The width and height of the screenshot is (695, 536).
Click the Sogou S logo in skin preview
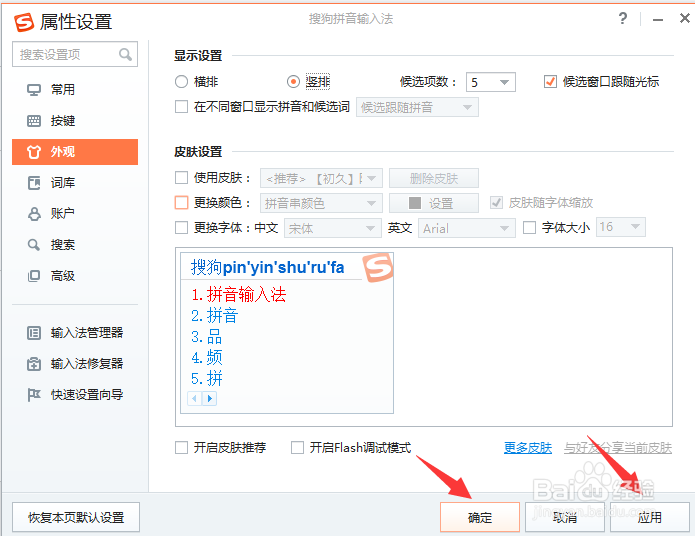(378, 267)
